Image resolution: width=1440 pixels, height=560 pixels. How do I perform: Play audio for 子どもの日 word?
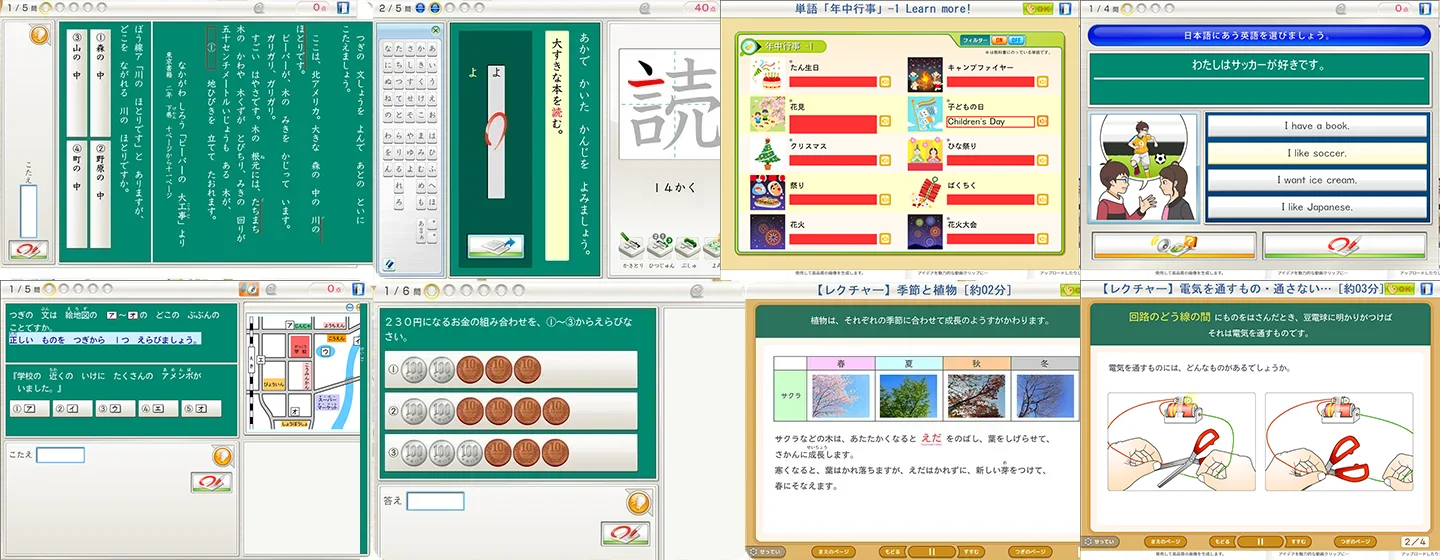(x=1042, y=121)
